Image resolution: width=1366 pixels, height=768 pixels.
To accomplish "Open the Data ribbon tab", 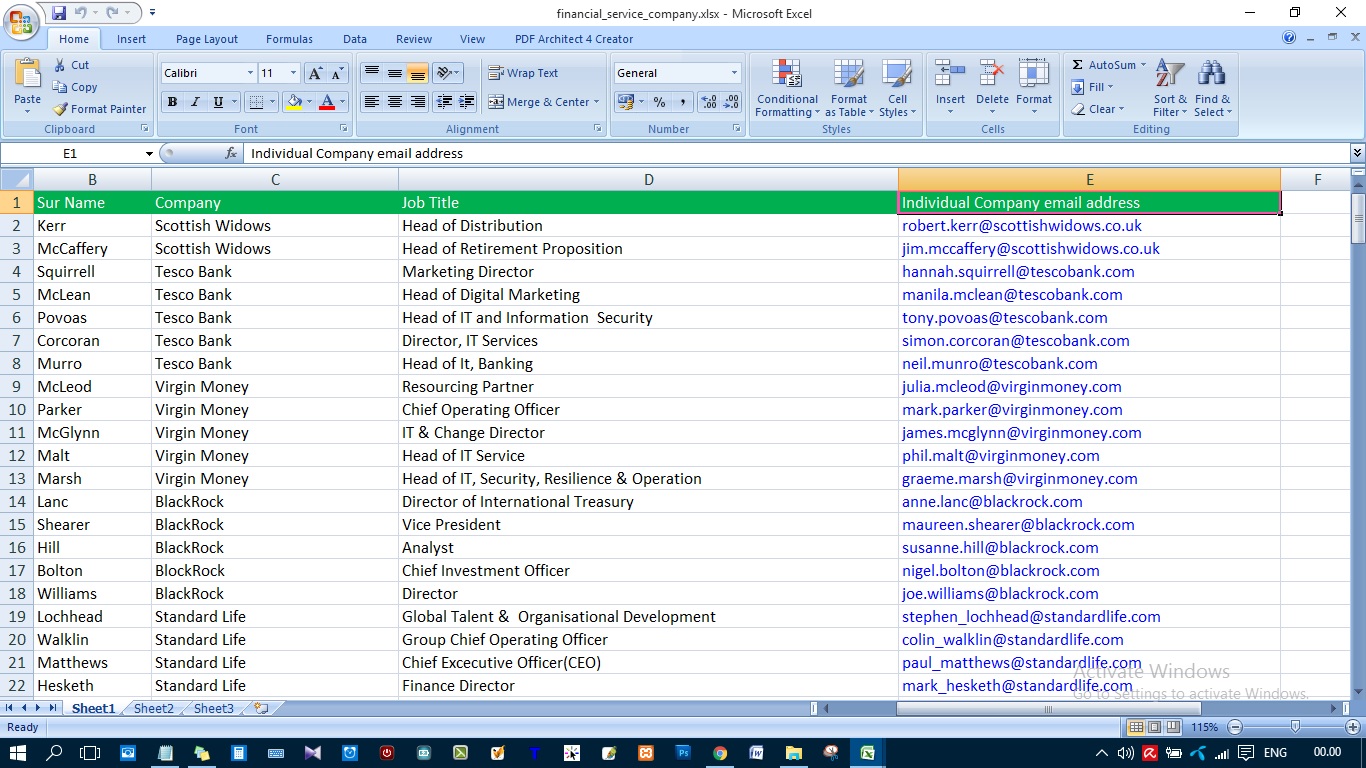I will point(355,39).
